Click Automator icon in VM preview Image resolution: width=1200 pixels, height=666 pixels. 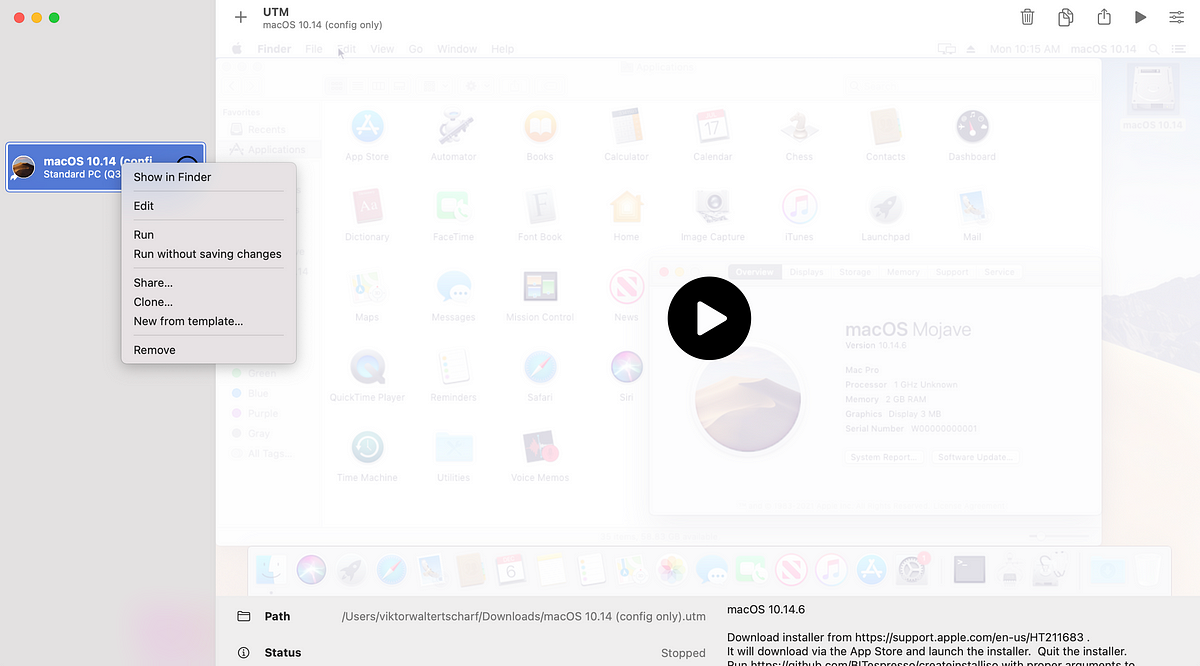pyautogui.click(x=454, y=128)
